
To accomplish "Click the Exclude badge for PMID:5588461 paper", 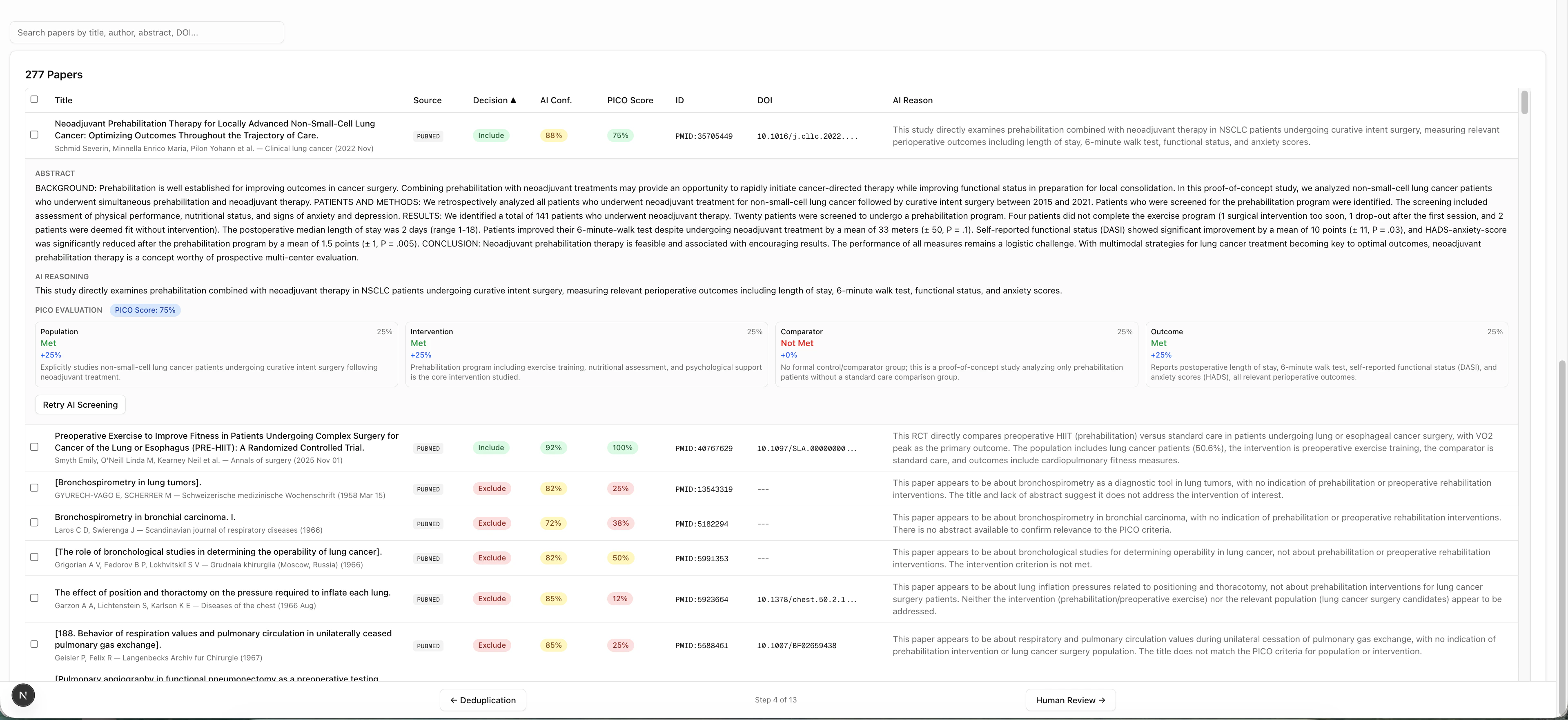I will click(x=491, y=645).
